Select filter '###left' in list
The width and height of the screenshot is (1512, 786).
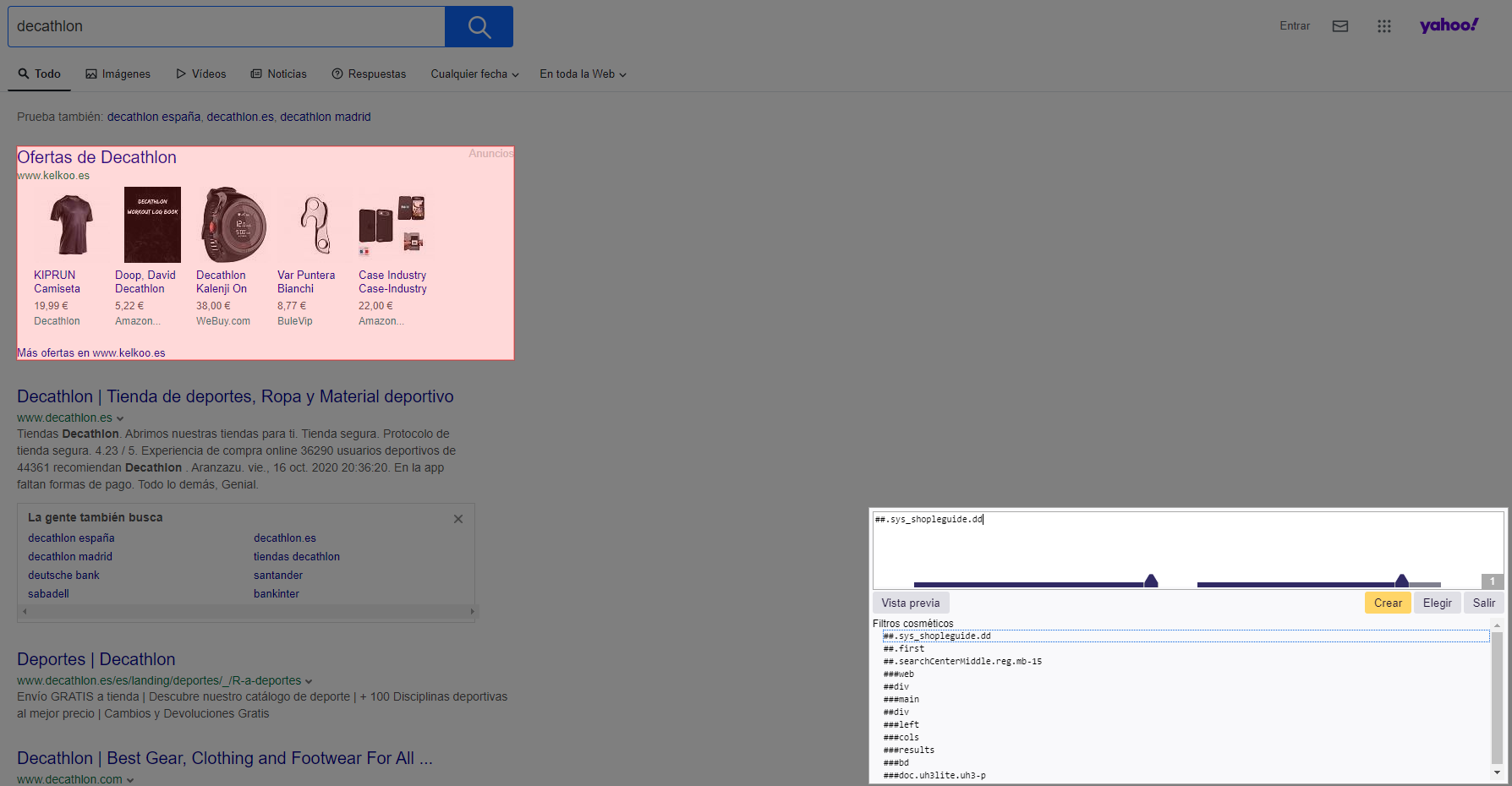point(1186,725)
